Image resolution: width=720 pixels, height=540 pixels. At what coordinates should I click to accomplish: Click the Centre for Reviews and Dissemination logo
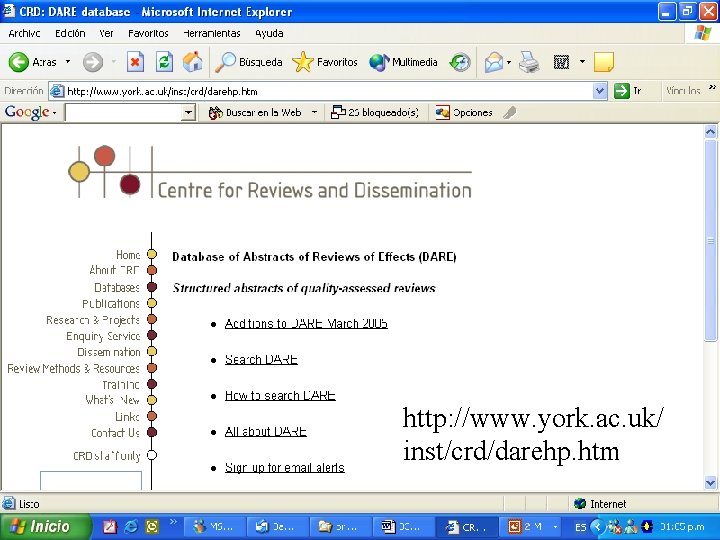(270, 172)
